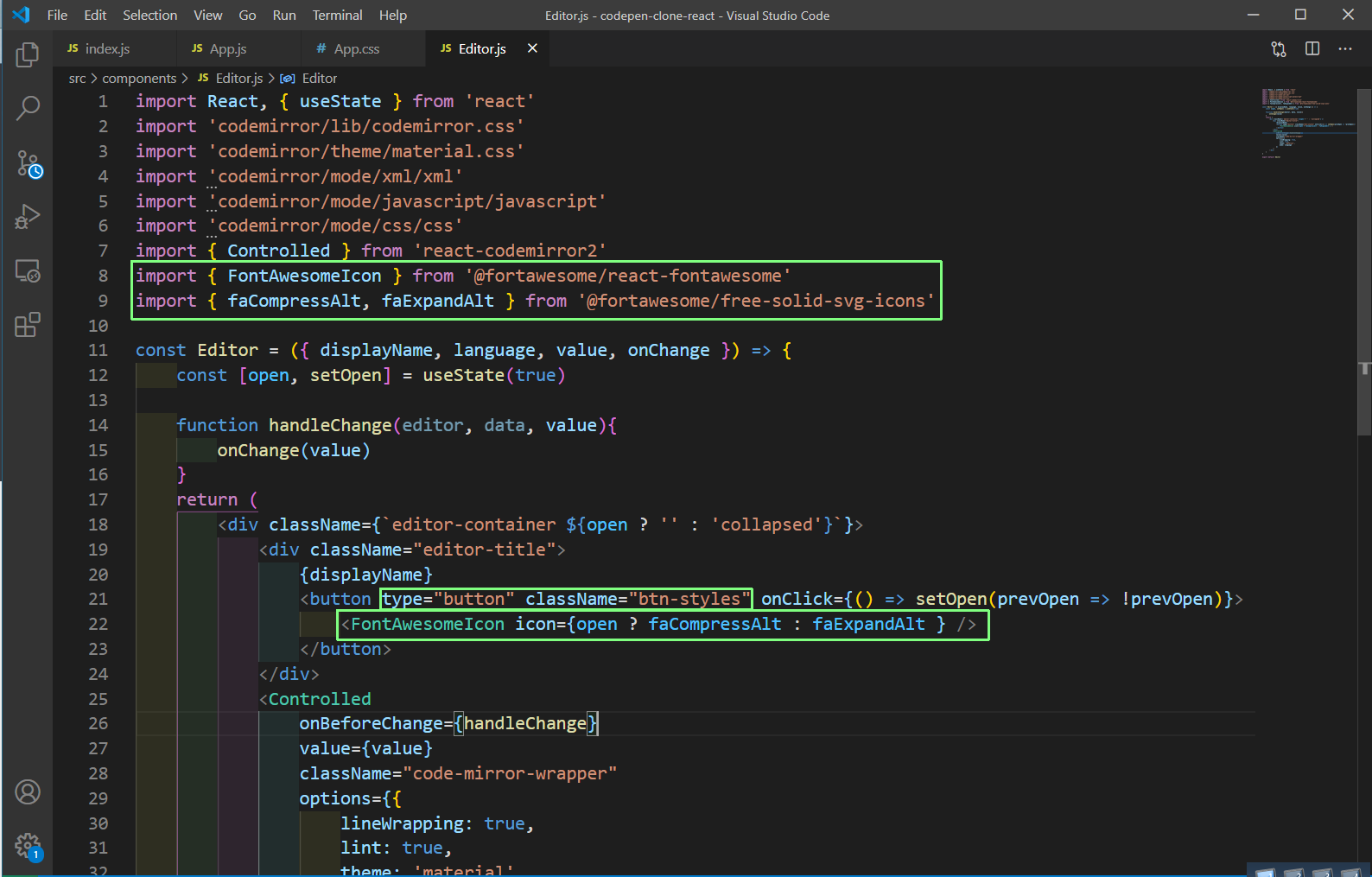Open the File menu
The width and height of the screenshot is (1372, 877).
pos(57,15)
